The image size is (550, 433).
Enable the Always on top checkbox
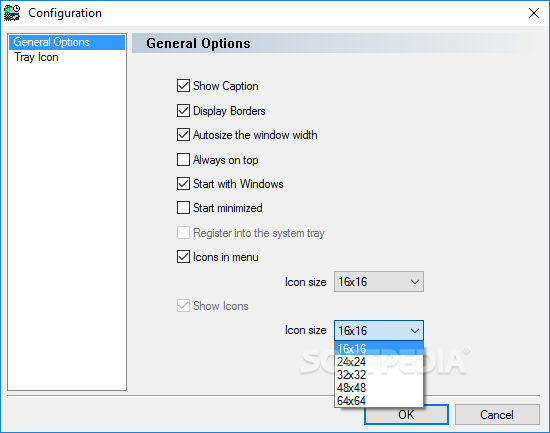point(183,160)
